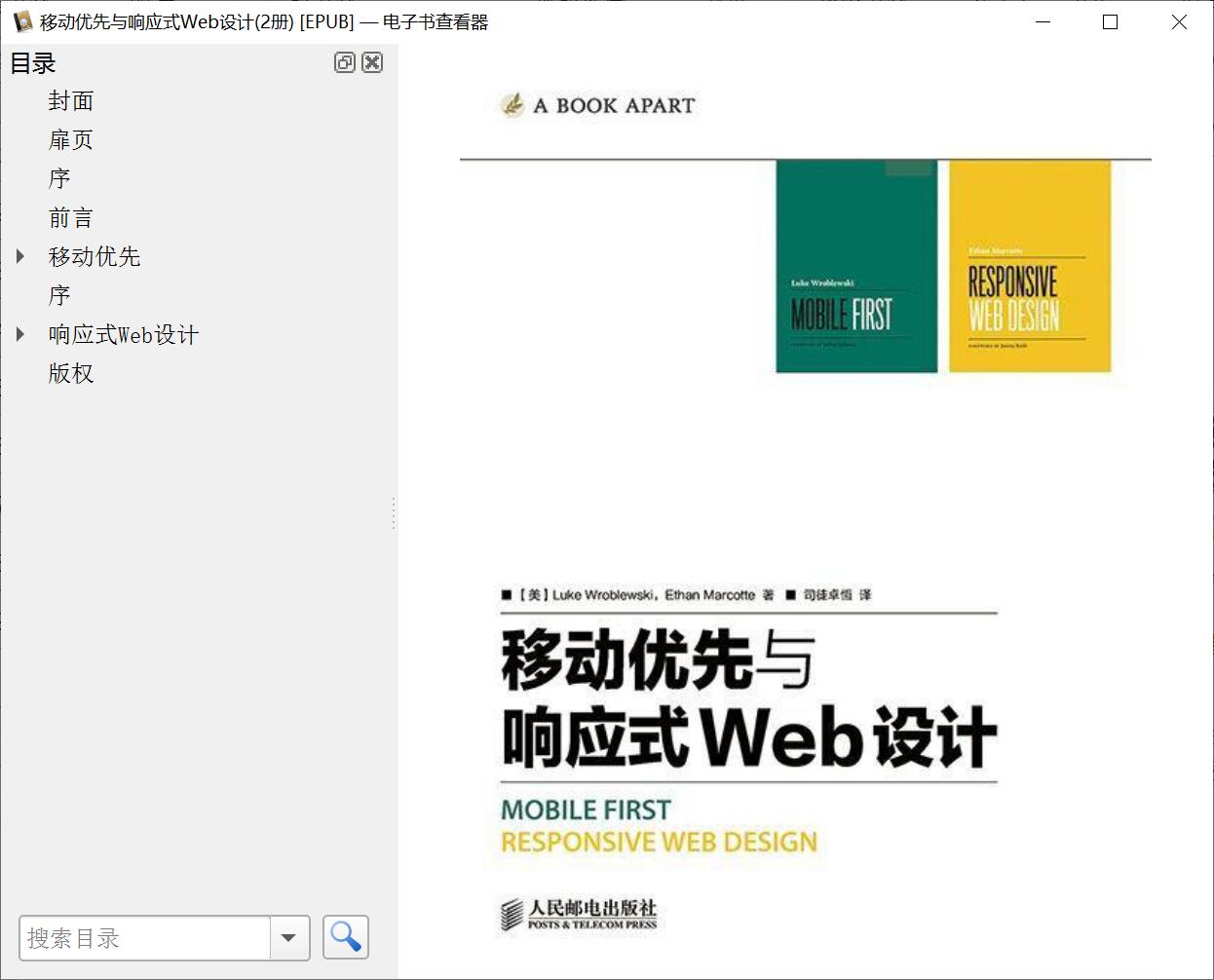
Task: Click the splitter handle beside the contents panel
Action: click(394, 512)
